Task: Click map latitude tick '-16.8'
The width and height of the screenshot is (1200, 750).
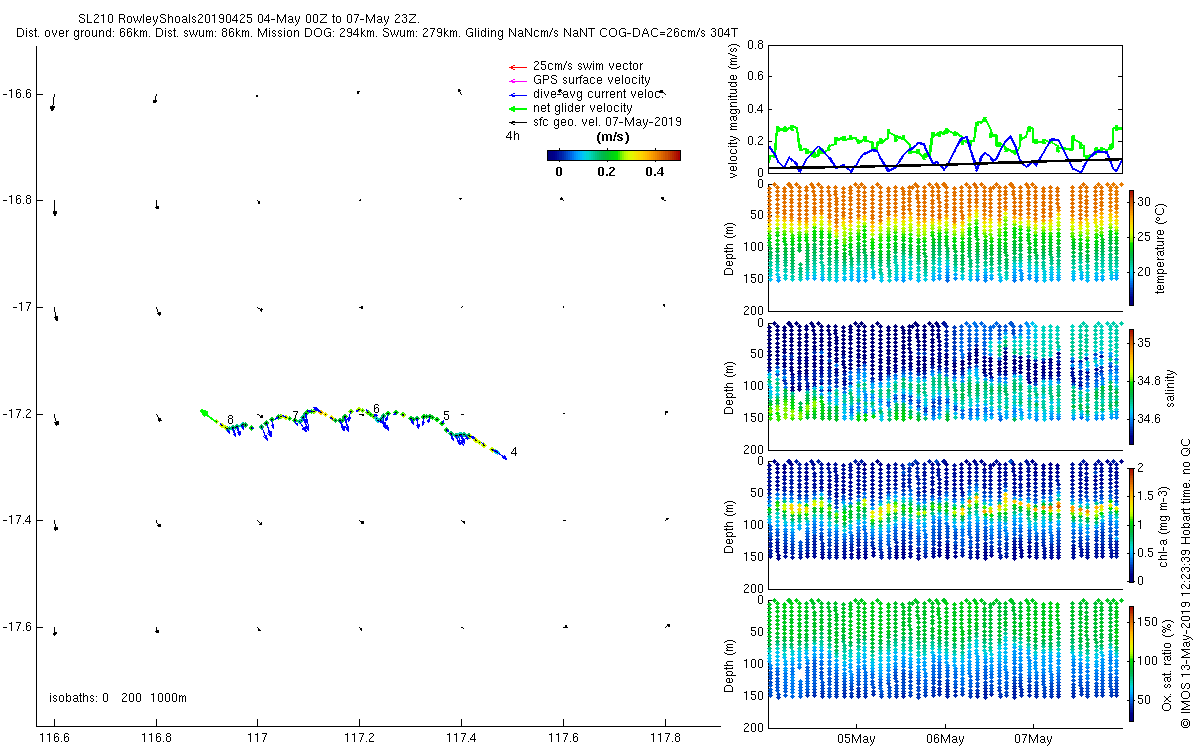Action: (17, 200)
